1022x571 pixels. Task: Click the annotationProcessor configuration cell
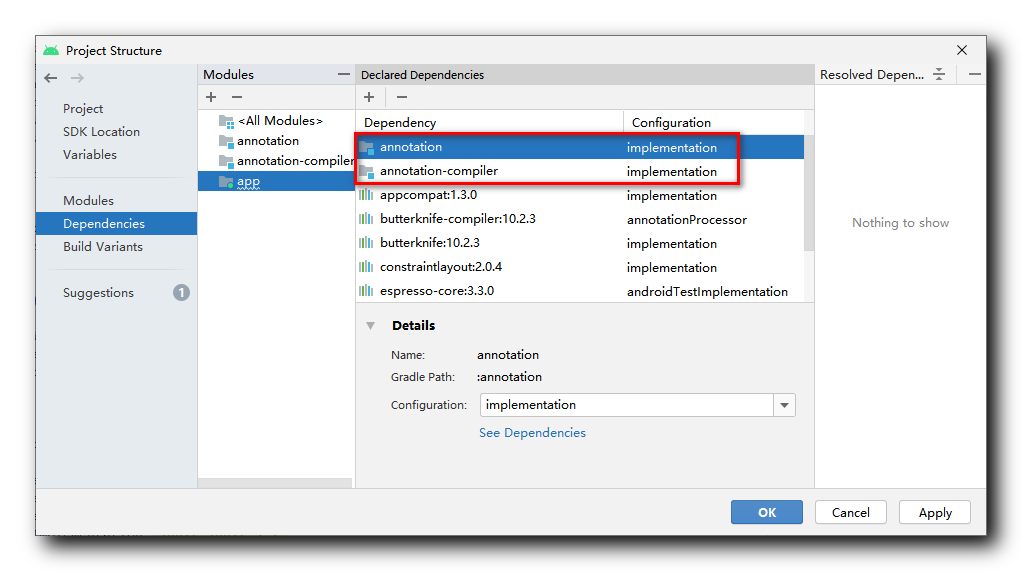pos(687,220)
